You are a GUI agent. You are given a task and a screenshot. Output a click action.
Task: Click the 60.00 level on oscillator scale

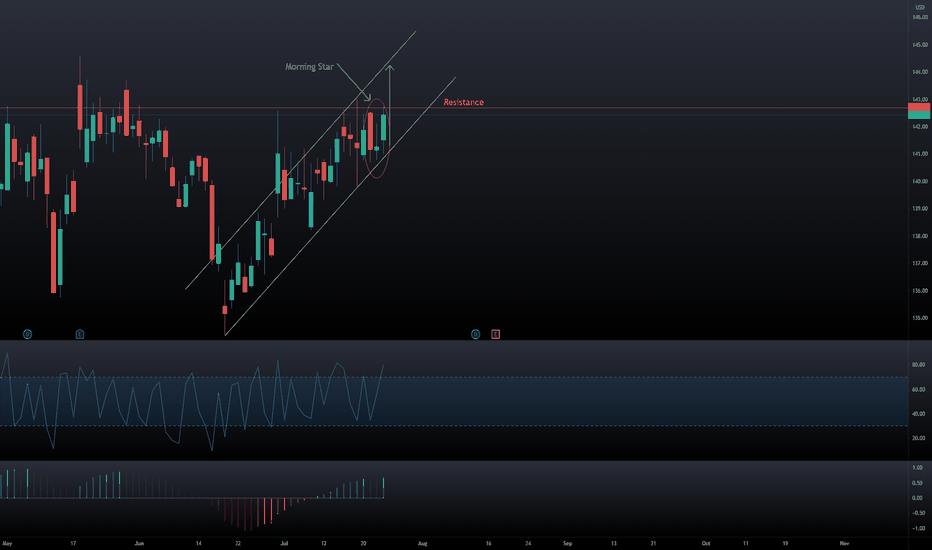pyautogui.click(x=918, y=389)
